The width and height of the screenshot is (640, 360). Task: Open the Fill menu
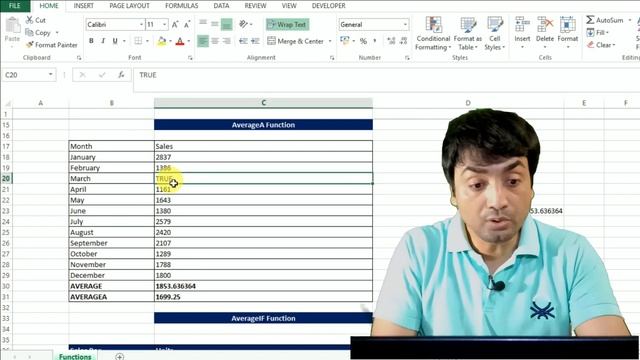click(x=598, y=32)
